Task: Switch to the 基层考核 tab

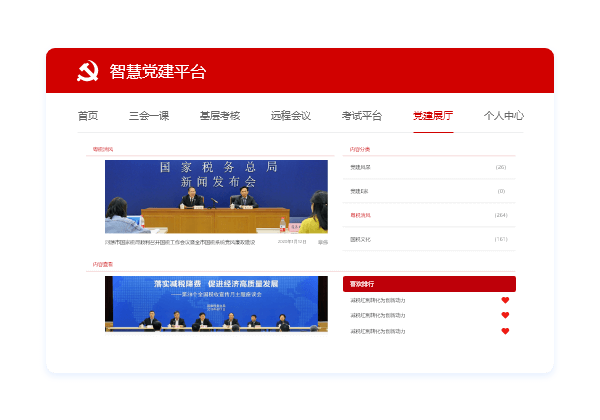Action: 220,116
